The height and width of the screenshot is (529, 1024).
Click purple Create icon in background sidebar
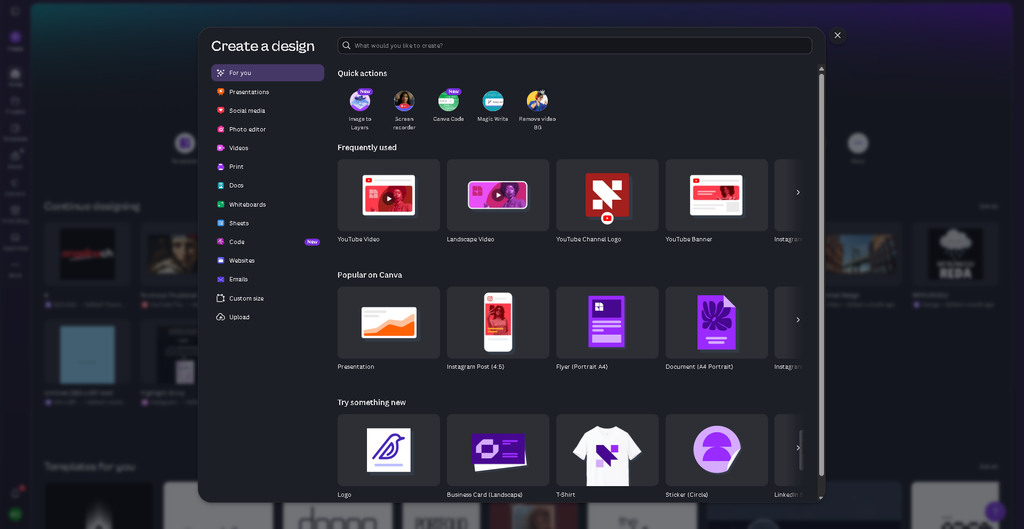[16, 37]
